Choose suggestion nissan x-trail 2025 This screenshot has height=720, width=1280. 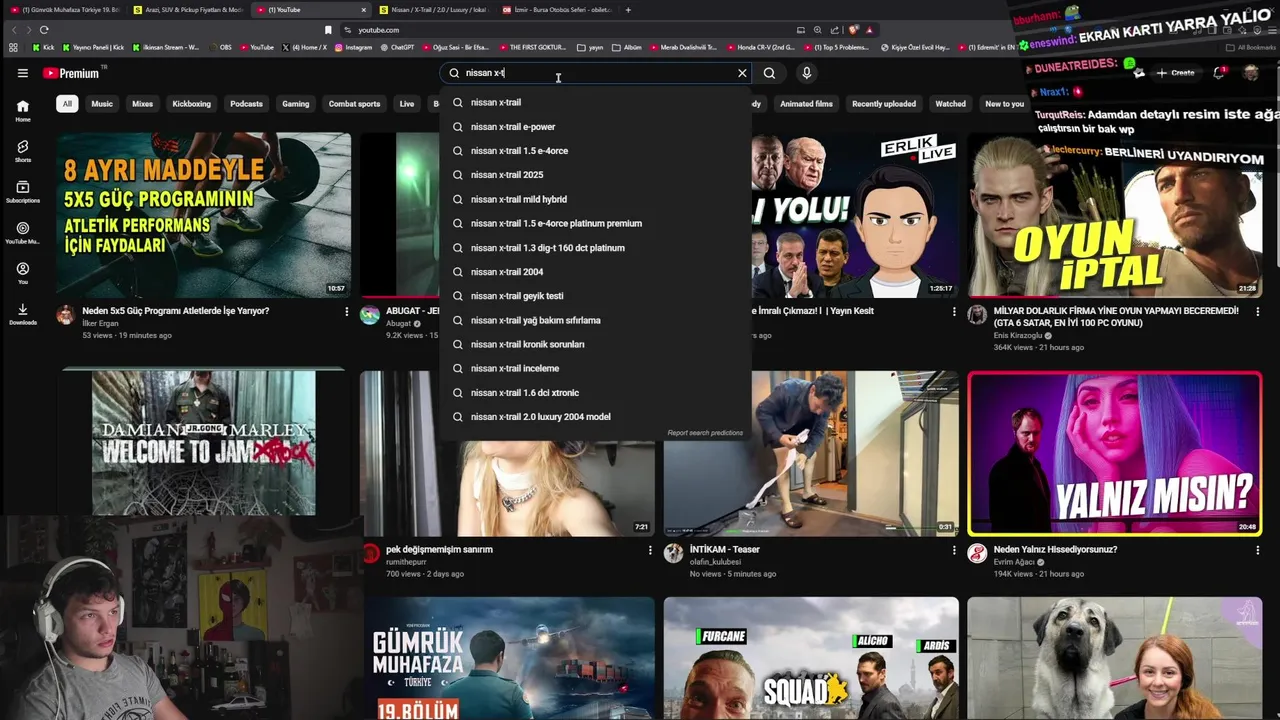coord(595,175)
